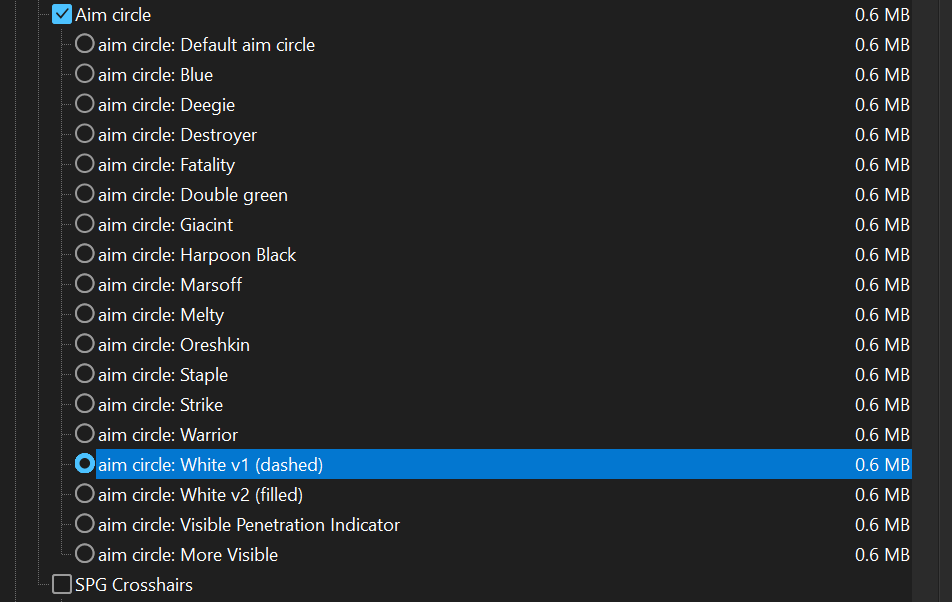
Task: Pick the Staple aim circle
Action: tap(84, 374)
